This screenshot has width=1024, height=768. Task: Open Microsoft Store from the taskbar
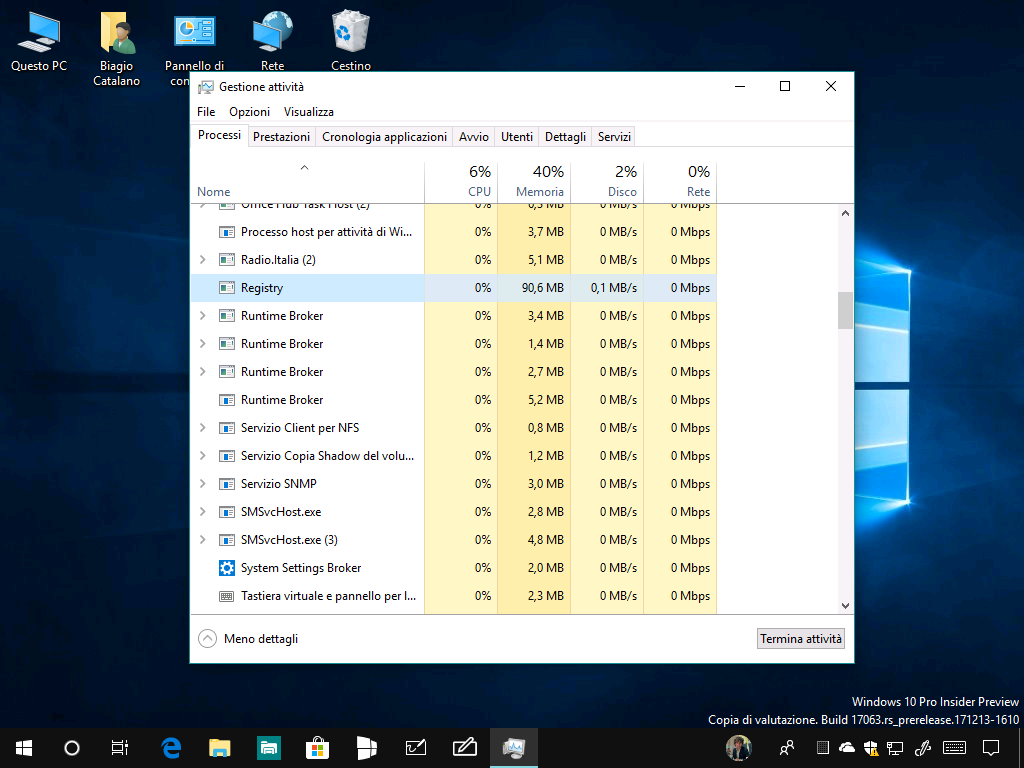[317, 748]
